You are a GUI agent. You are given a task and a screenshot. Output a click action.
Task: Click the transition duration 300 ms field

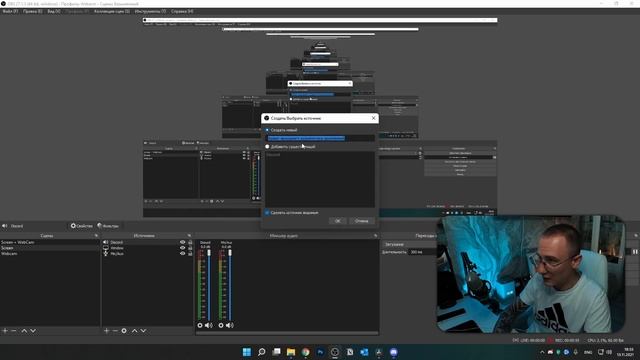pyautogui.click(x=422, y=252)
